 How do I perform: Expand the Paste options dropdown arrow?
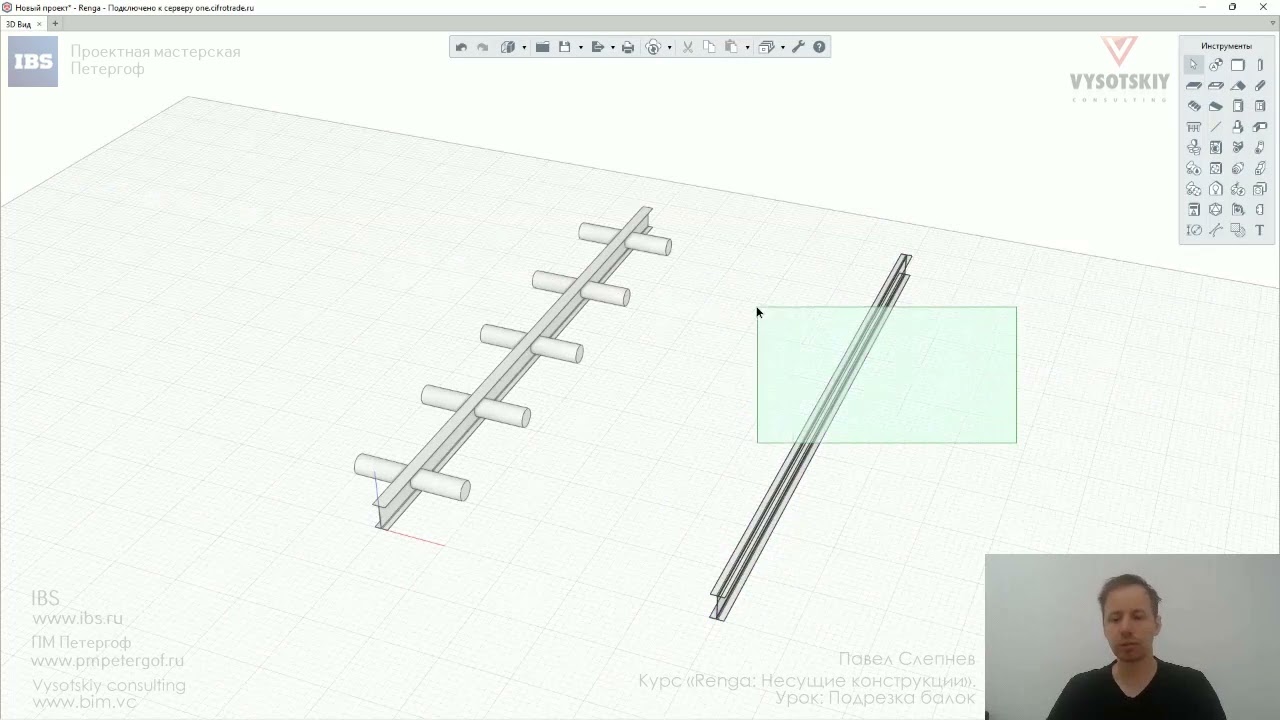(x=747, y=47)
